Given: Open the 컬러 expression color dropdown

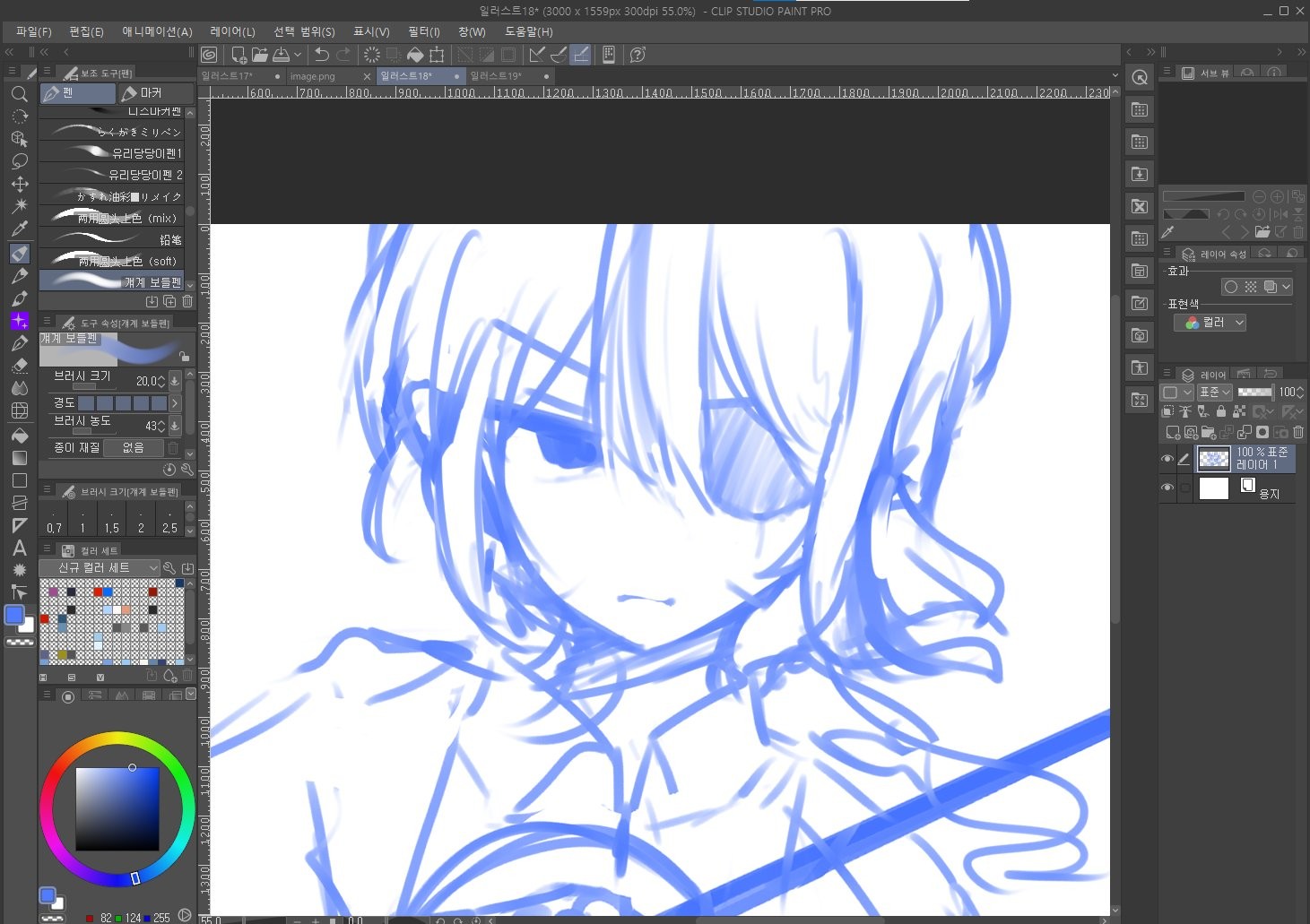Looking at the screenshot, I should [1210, 323].
